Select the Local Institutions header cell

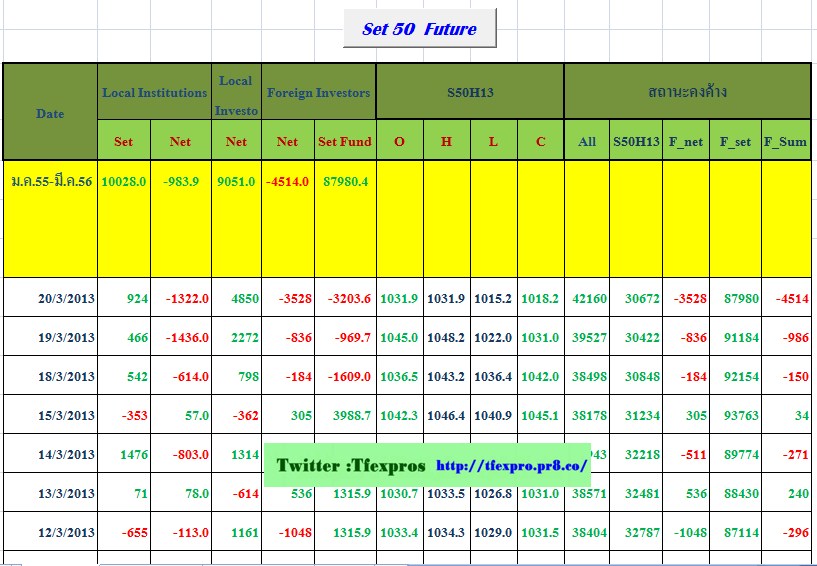coord(154,93)
